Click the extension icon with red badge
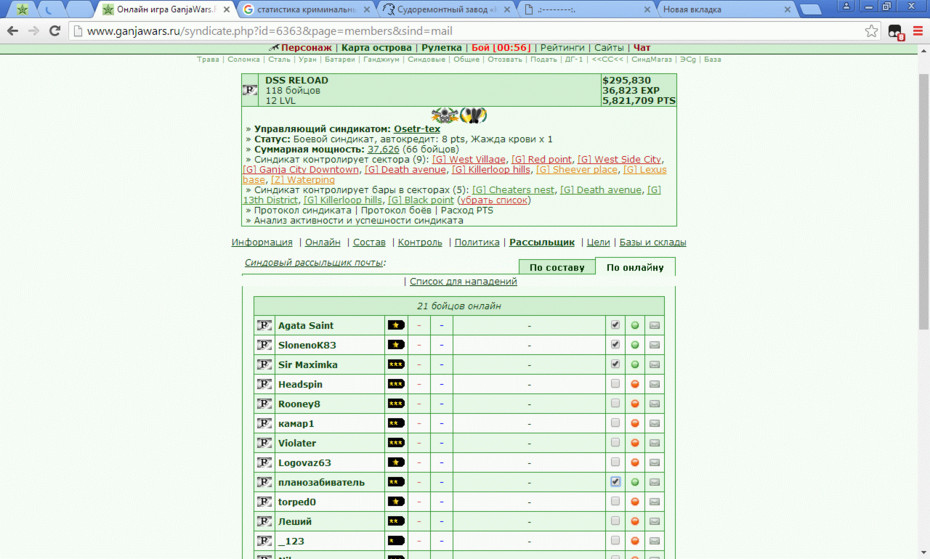 pyautogui.click(x=895, y=31)
